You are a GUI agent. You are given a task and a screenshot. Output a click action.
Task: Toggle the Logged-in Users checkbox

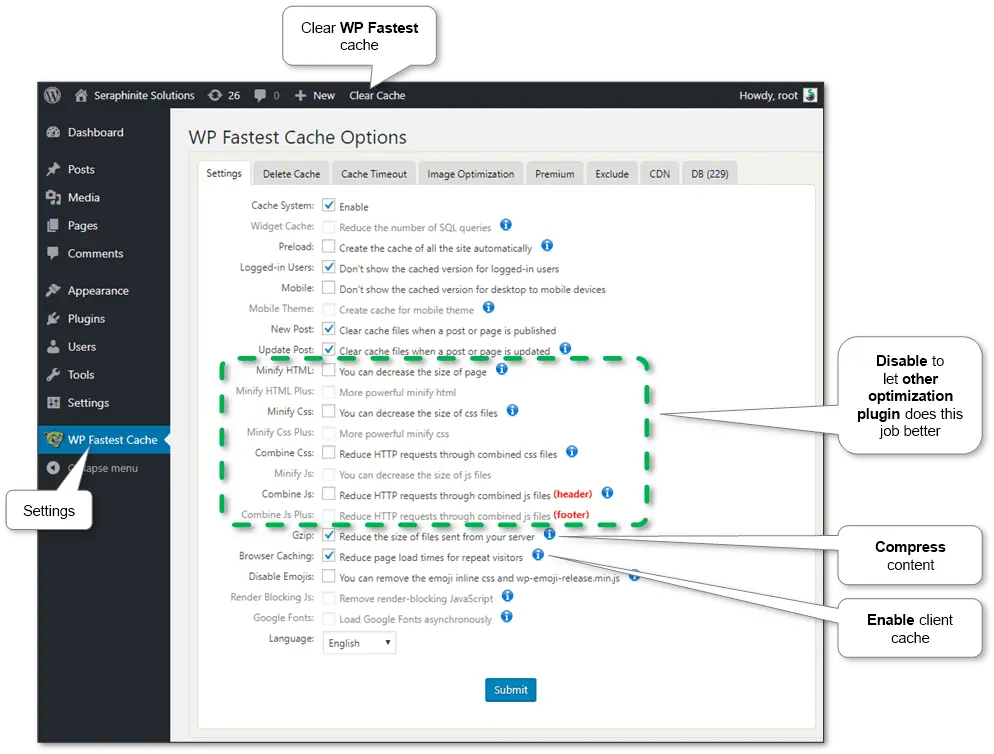pyautogui.click(x=328, y=267)
